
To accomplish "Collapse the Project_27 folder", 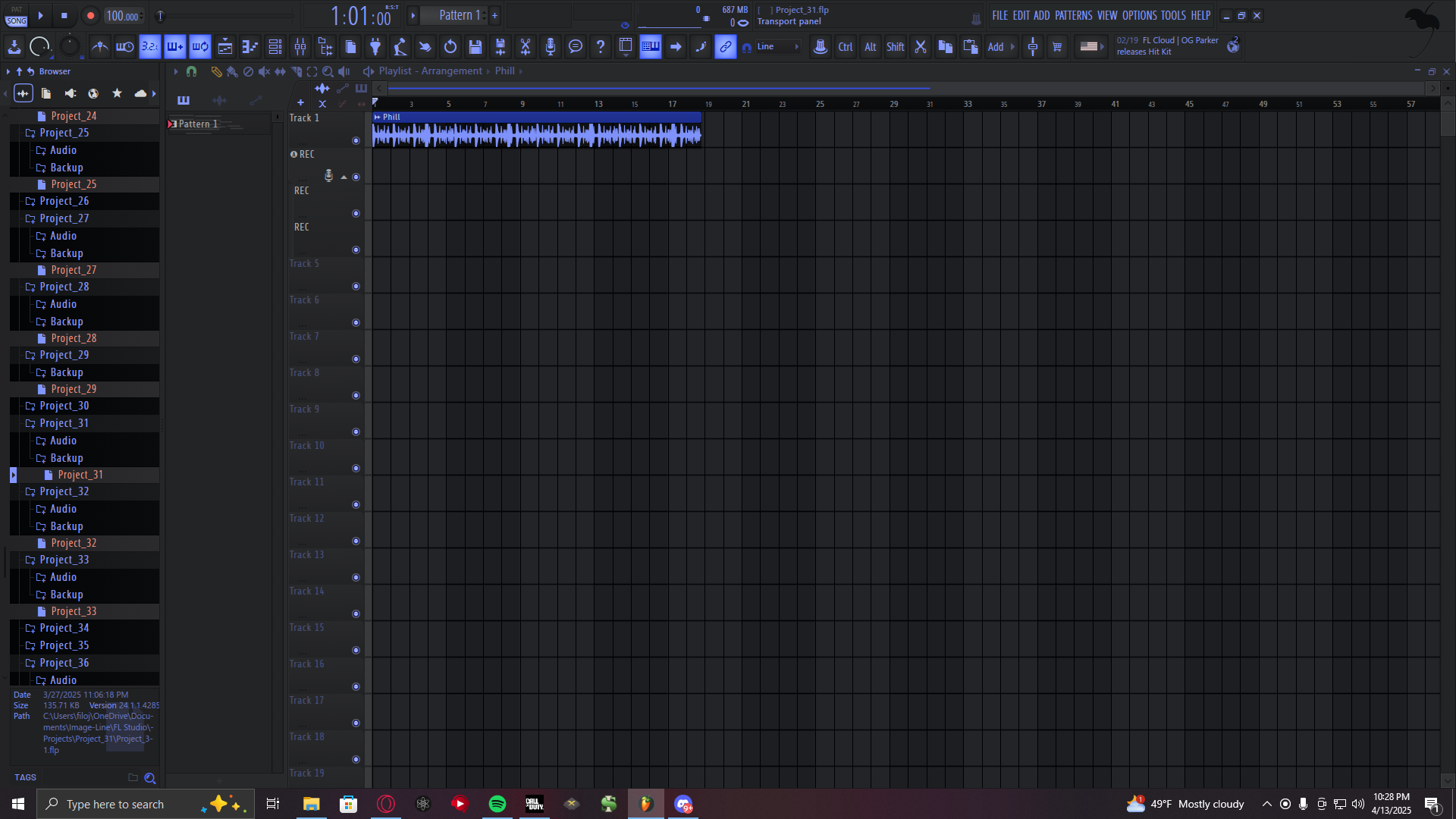I will [x=64, y=218].
